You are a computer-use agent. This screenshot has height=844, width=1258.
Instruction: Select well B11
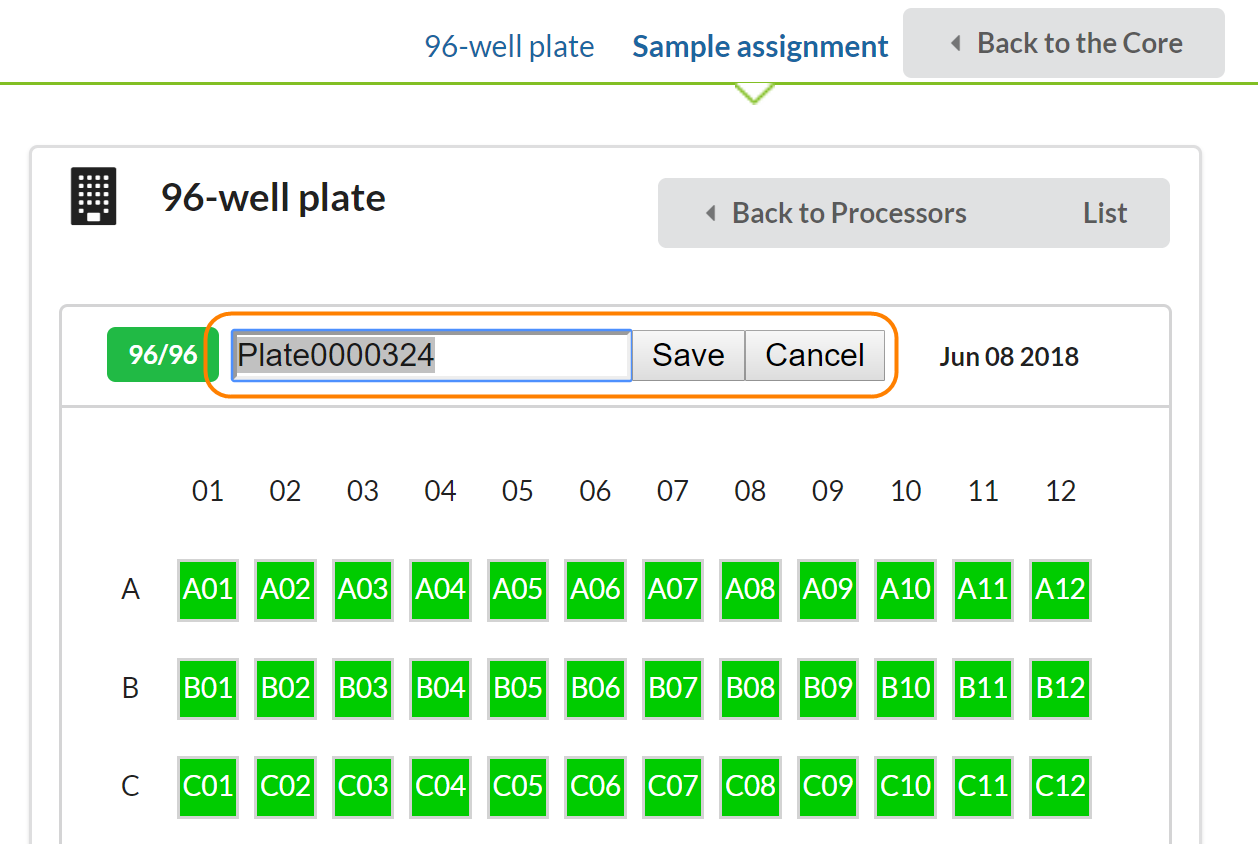coord(983,688)
